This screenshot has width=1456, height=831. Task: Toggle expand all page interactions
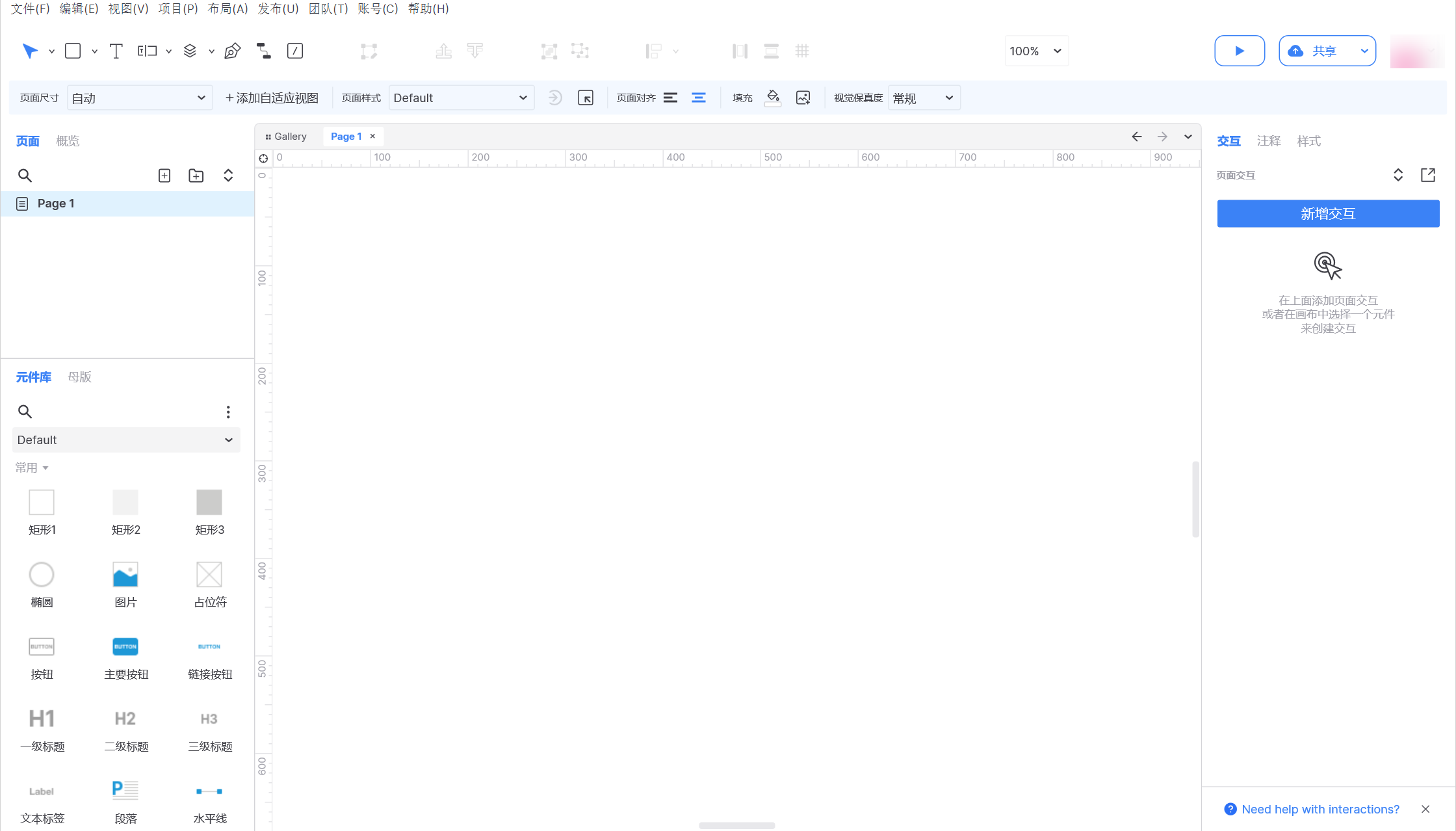tap(1398, 175)
